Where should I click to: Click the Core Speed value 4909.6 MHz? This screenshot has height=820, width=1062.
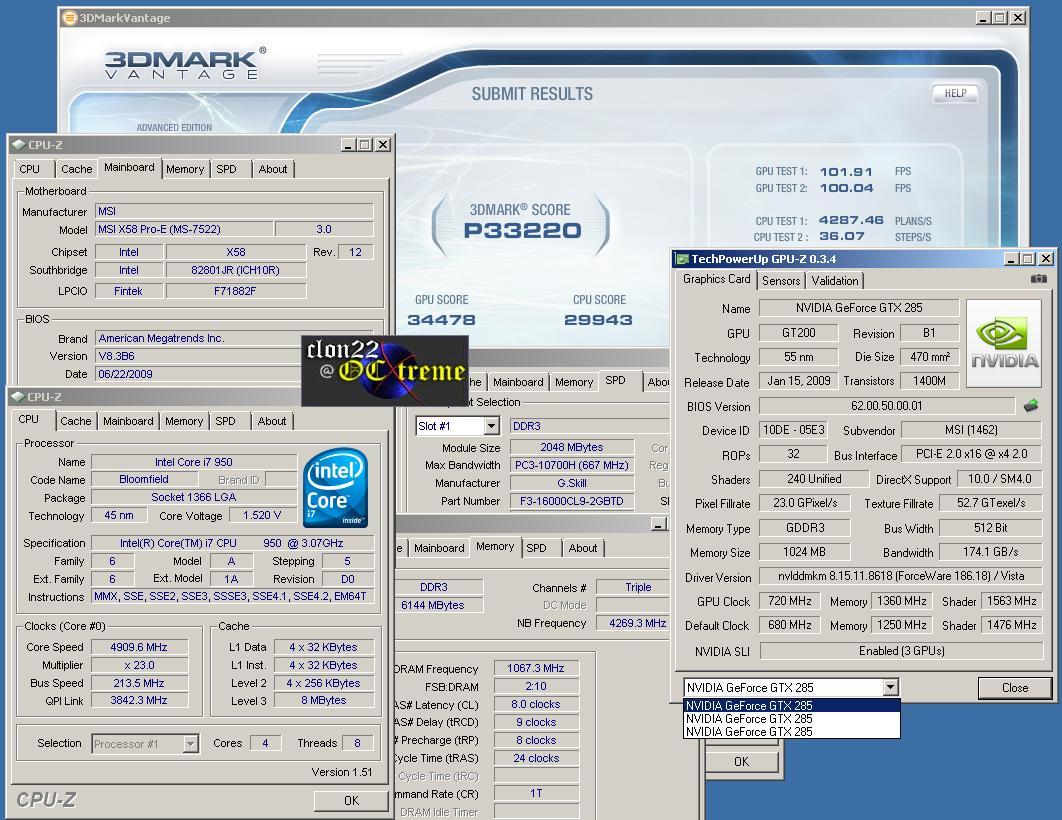pyautogui.click(x=139, y=647)
